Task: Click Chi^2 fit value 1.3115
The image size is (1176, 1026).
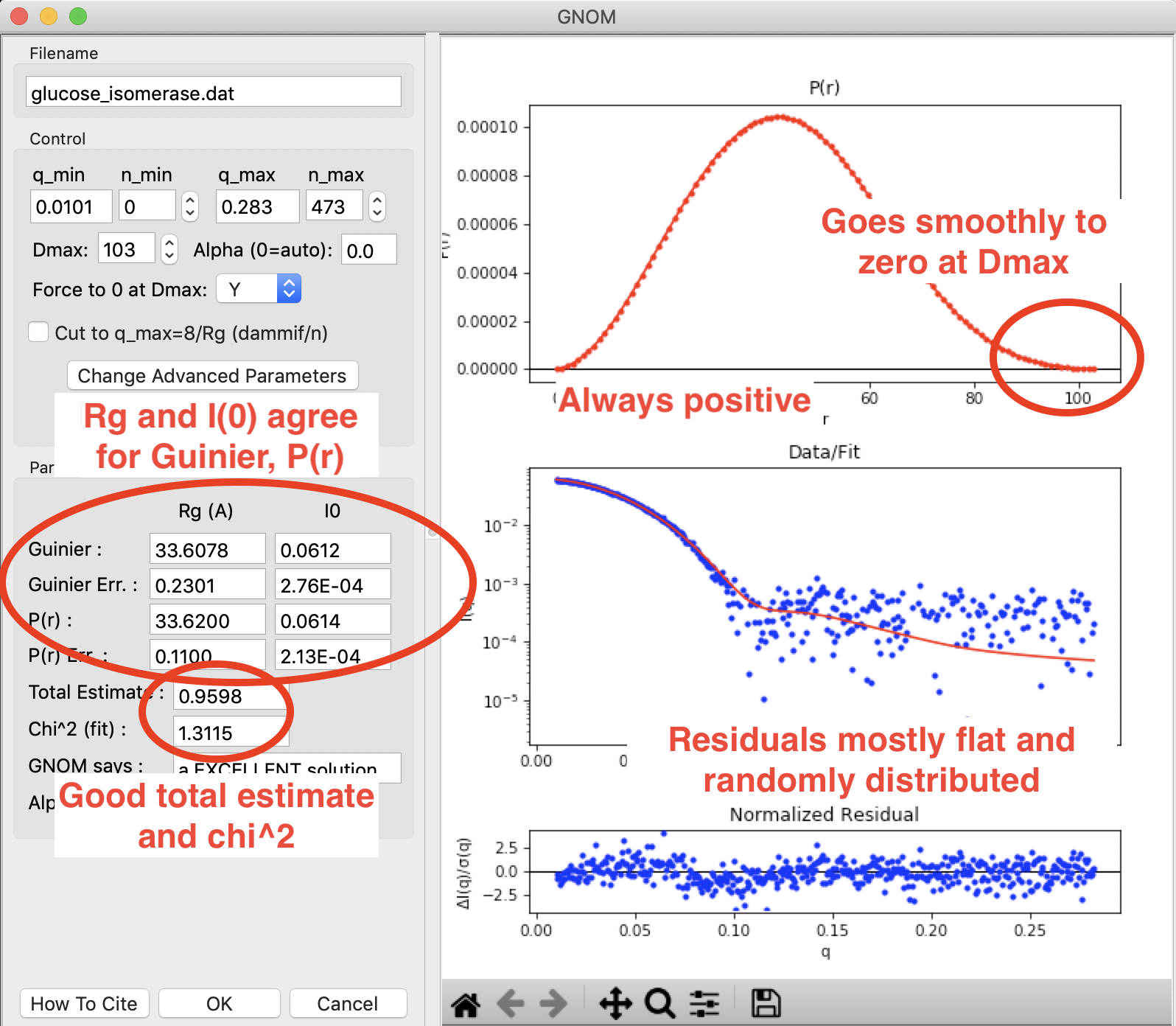Action: [231, 733]
